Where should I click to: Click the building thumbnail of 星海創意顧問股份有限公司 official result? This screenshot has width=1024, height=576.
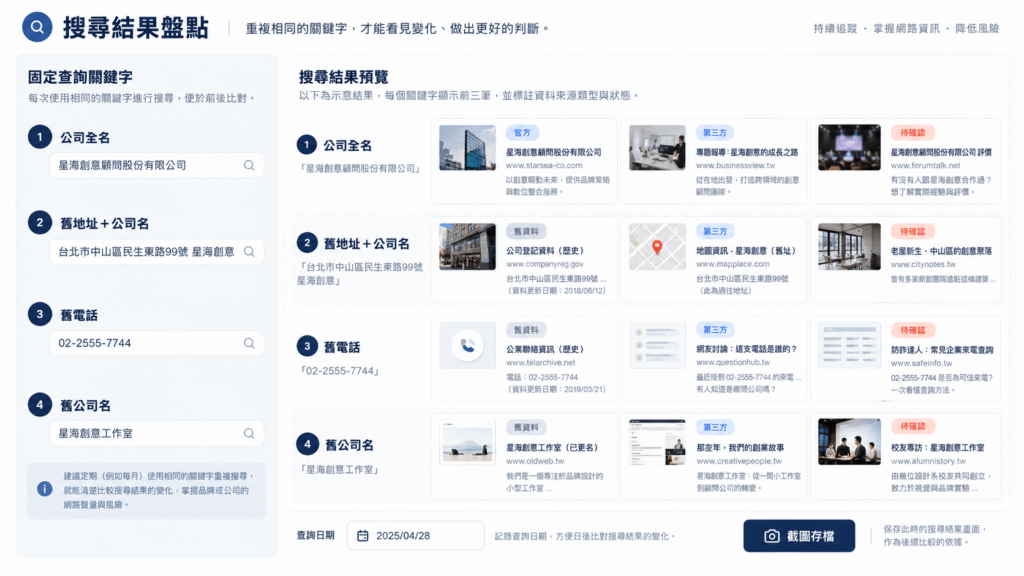pos(467,148)
